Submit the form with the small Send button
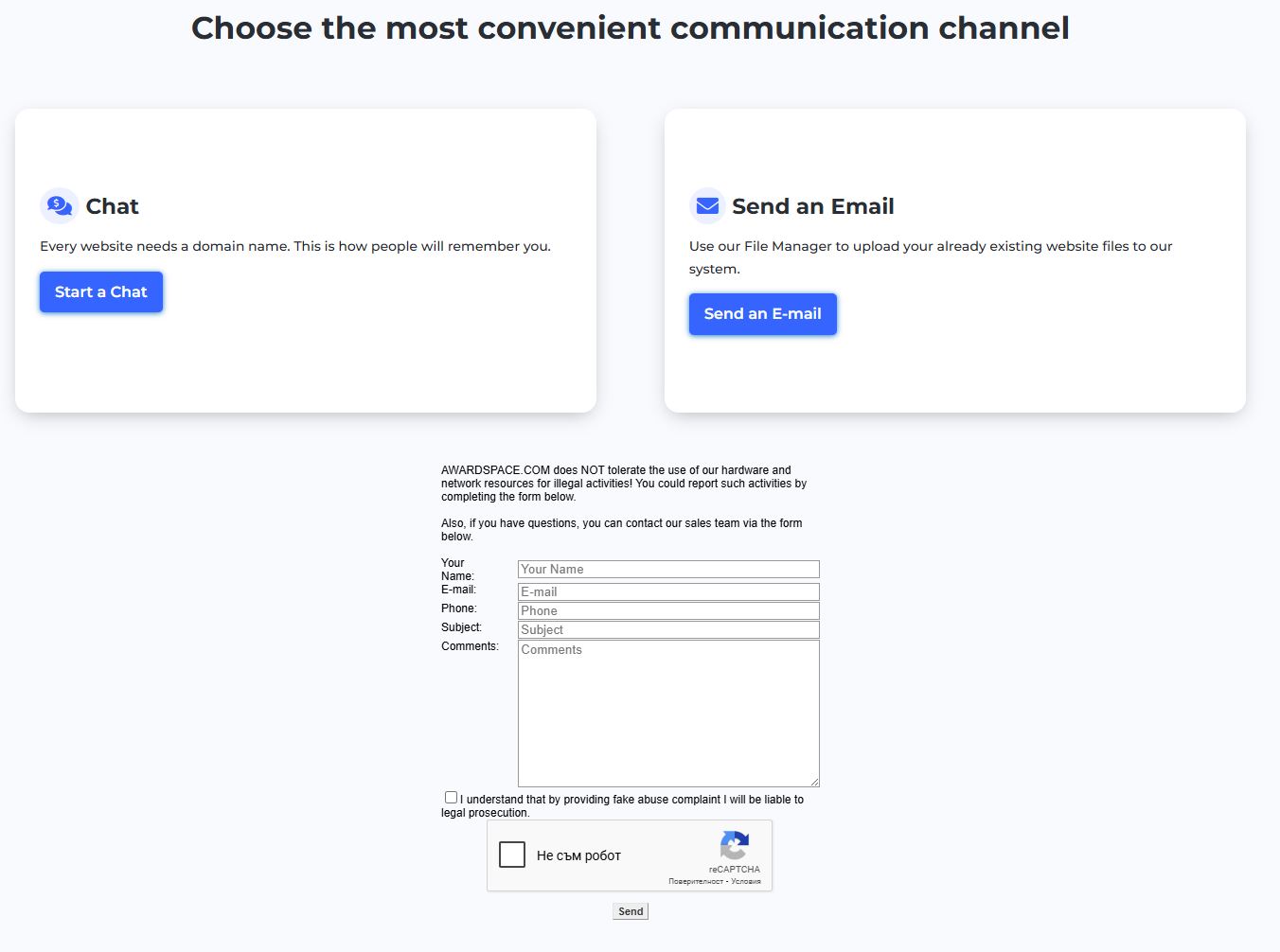The width and height of the screenshot is (1280, 952). (631, 911)
